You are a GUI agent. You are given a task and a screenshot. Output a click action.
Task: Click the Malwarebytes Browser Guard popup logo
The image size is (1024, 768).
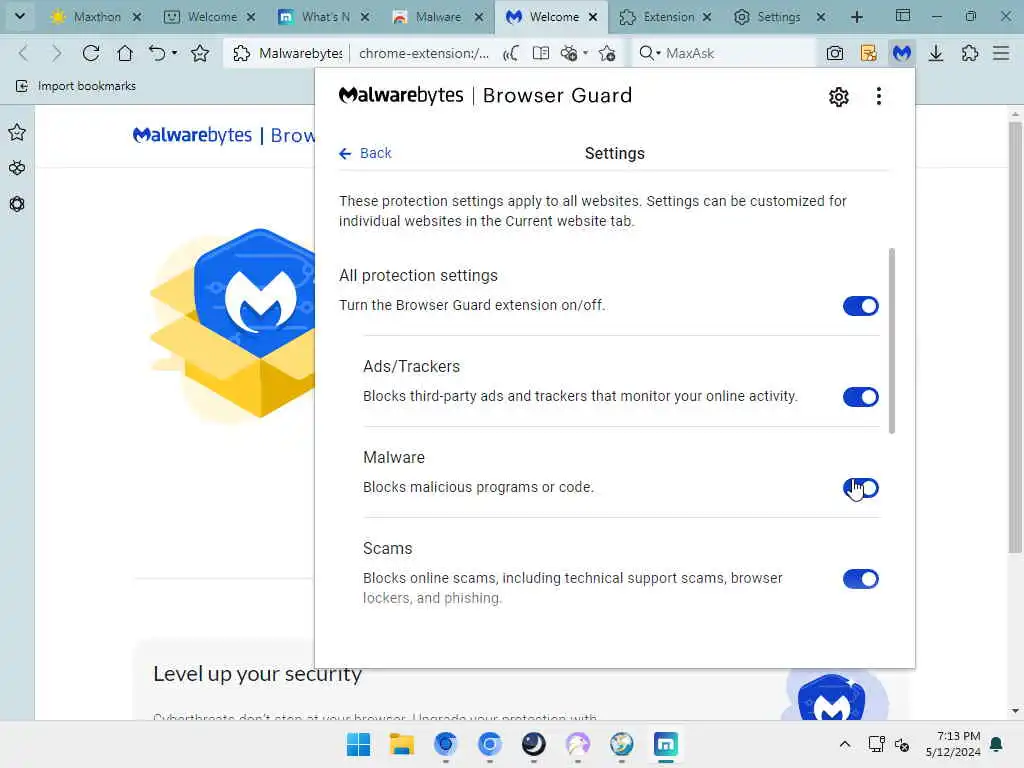[x=485, y=95]
